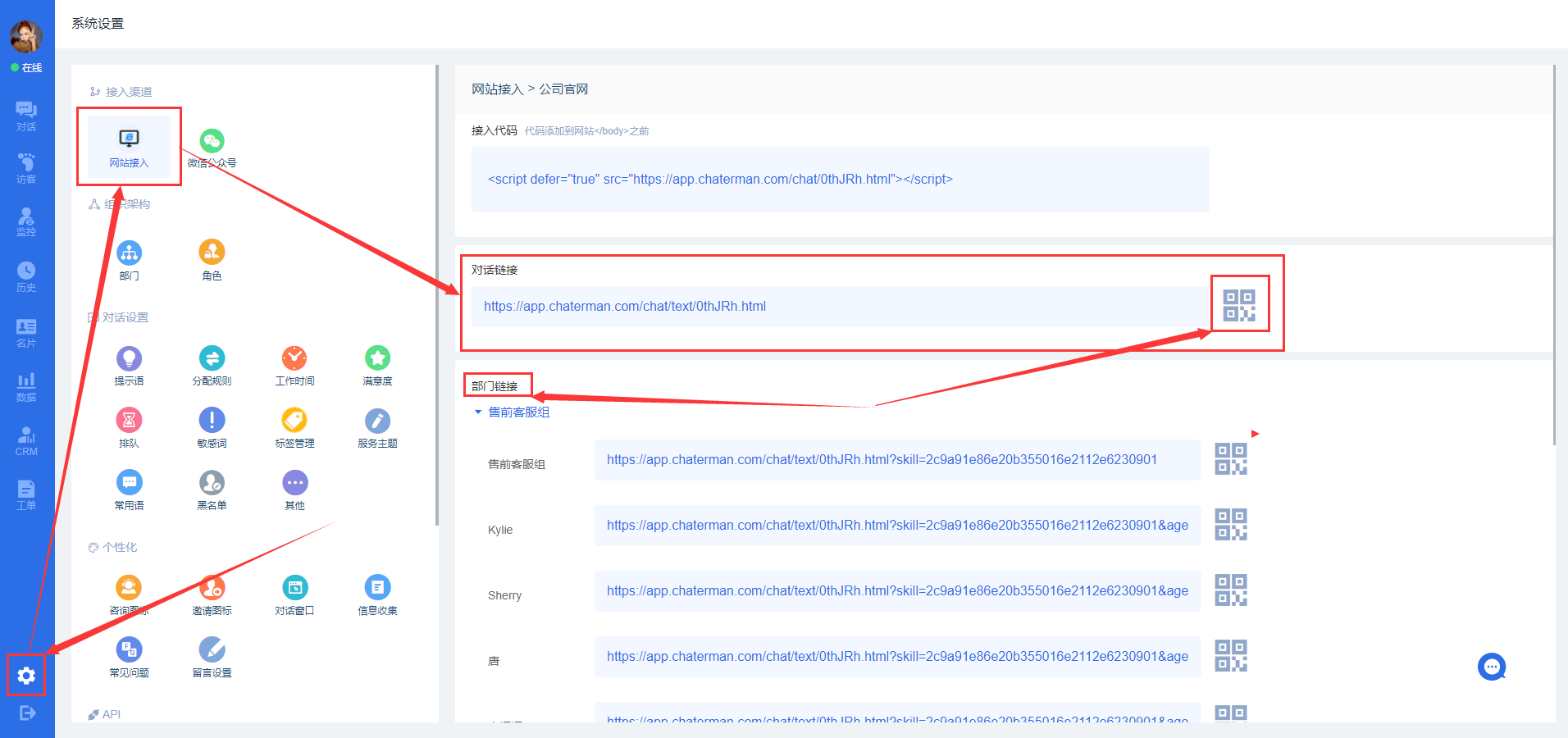Click the user avatar photo
This screenshot has width=1568, height=738.
(26, 37)
